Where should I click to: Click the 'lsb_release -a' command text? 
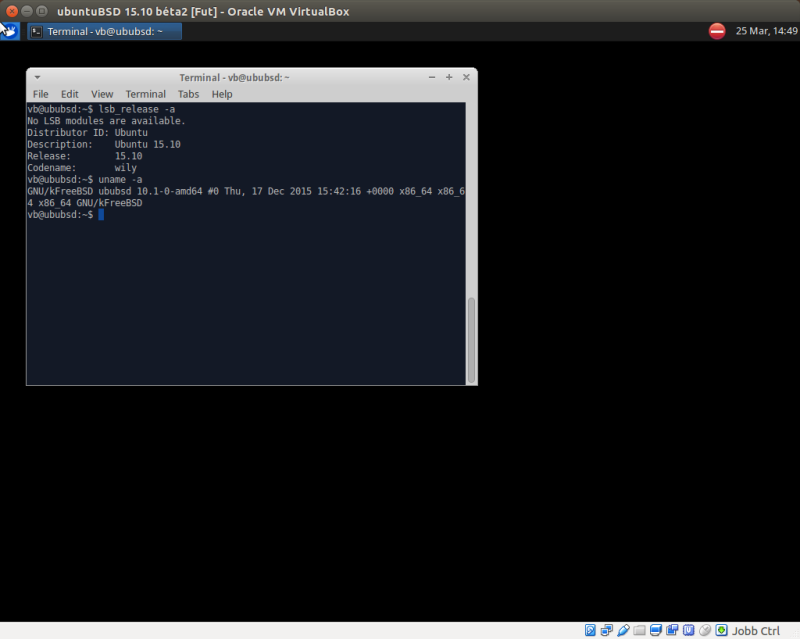137,109
